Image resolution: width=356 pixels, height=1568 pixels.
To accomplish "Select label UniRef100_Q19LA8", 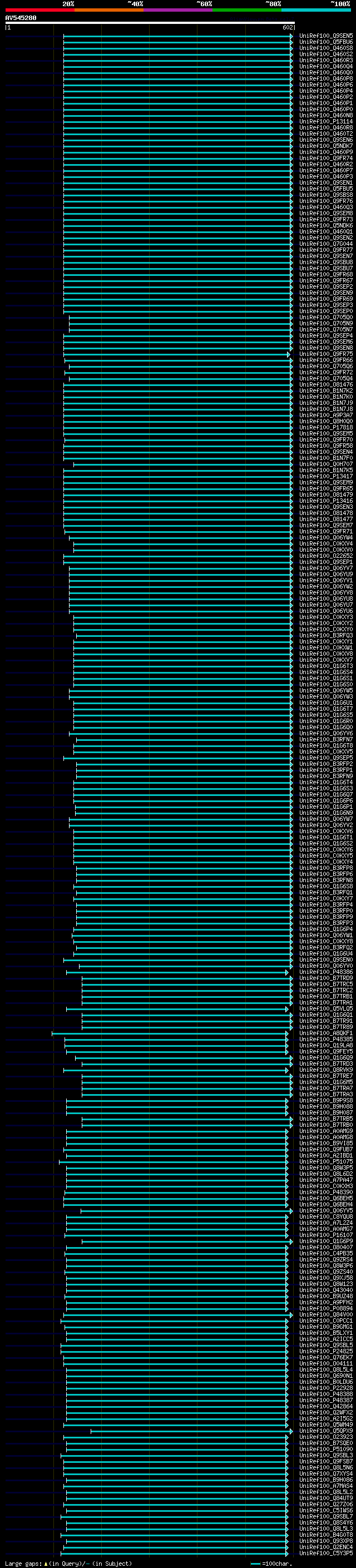I will coord(325,1045).
